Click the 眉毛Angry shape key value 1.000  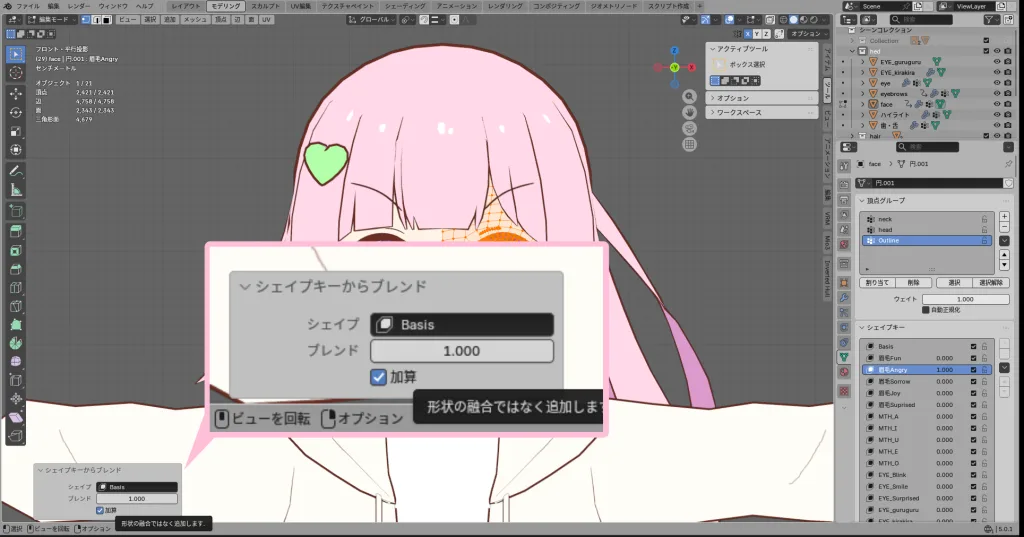pyautogui.click(x=944, y=370)
